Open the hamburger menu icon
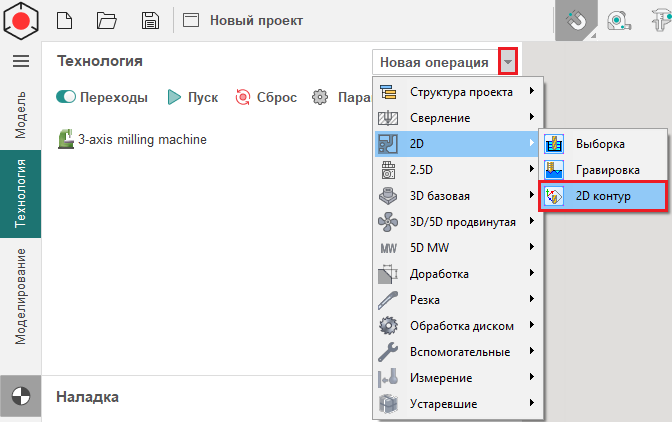 [x=20, y=61]
